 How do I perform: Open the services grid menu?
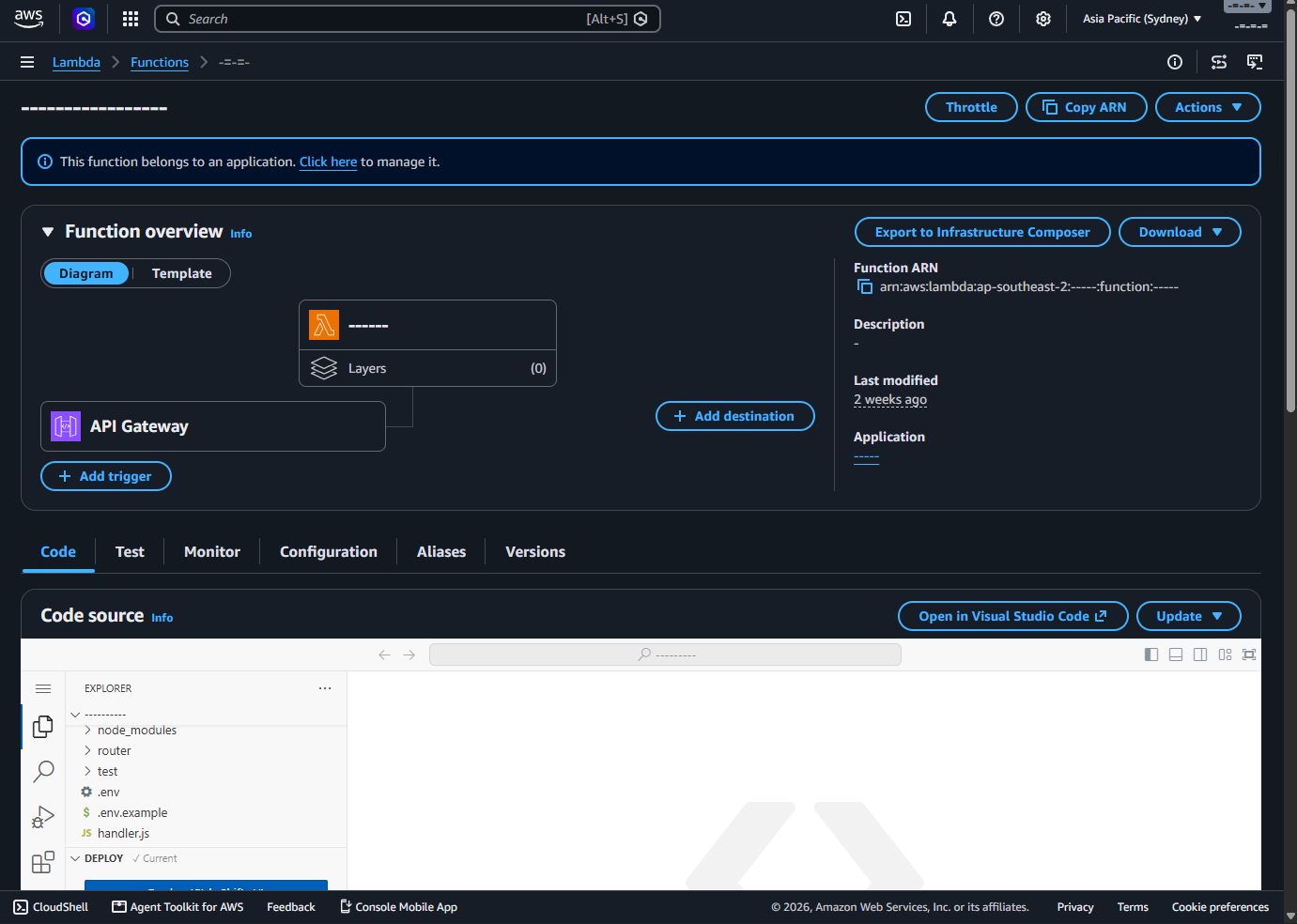[131, 19]
